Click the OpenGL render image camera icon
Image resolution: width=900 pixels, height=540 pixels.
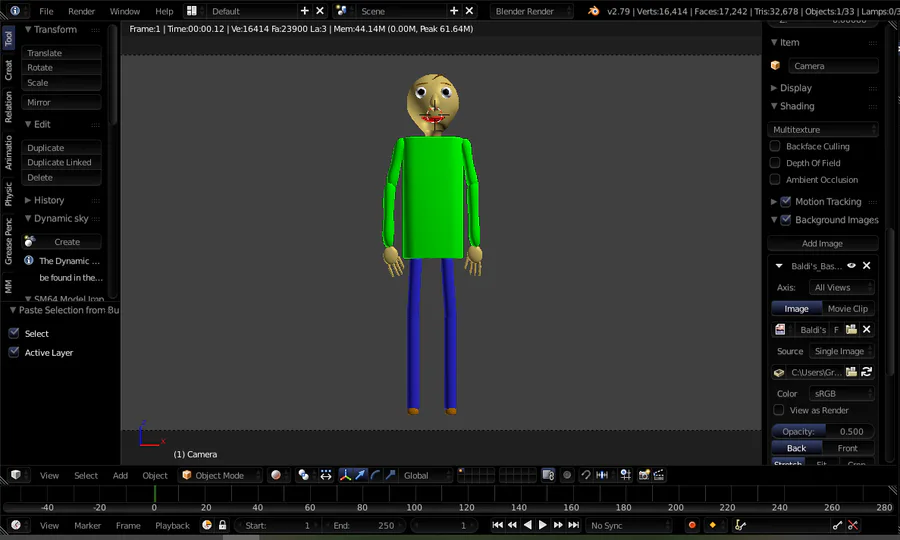(644, 475)
